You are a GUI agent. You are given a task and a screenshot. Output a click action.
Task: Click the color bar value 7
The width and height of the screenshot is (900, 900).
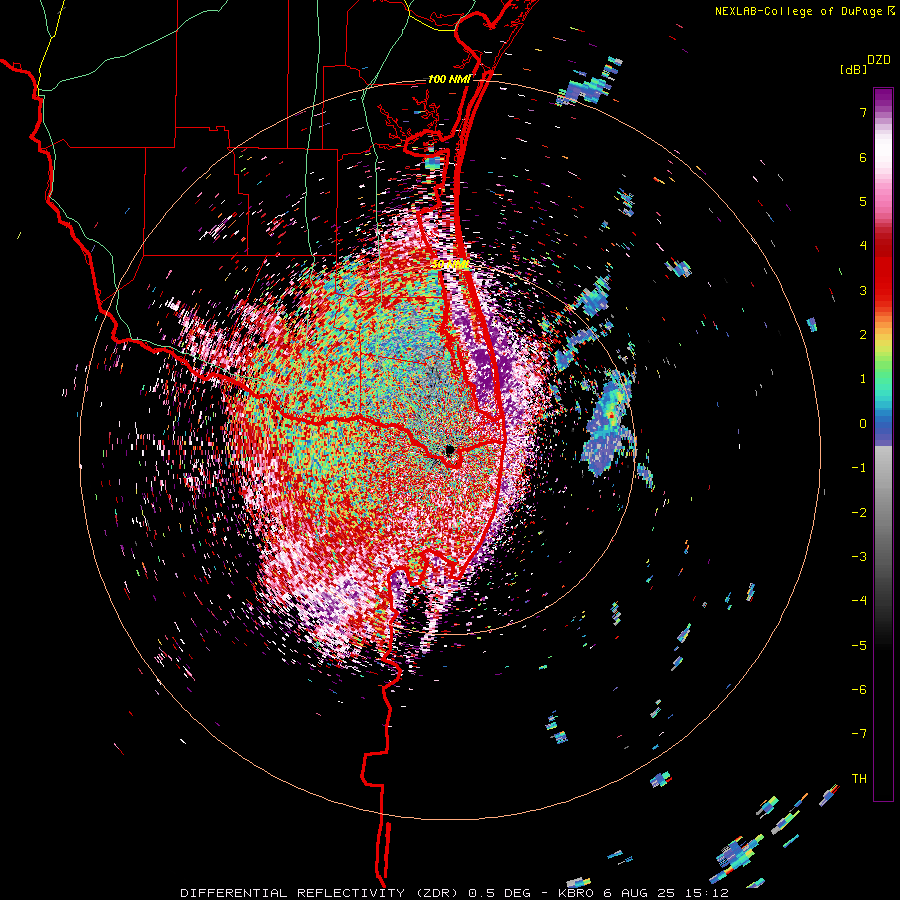[863, 112]
